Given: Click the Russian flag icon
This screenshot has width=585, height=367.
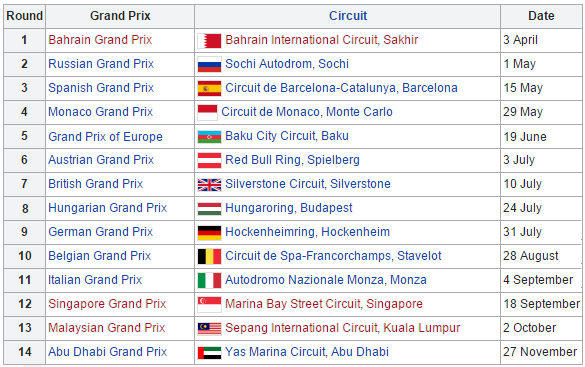Looking at the screenshot, I should [x=209, y=65].
